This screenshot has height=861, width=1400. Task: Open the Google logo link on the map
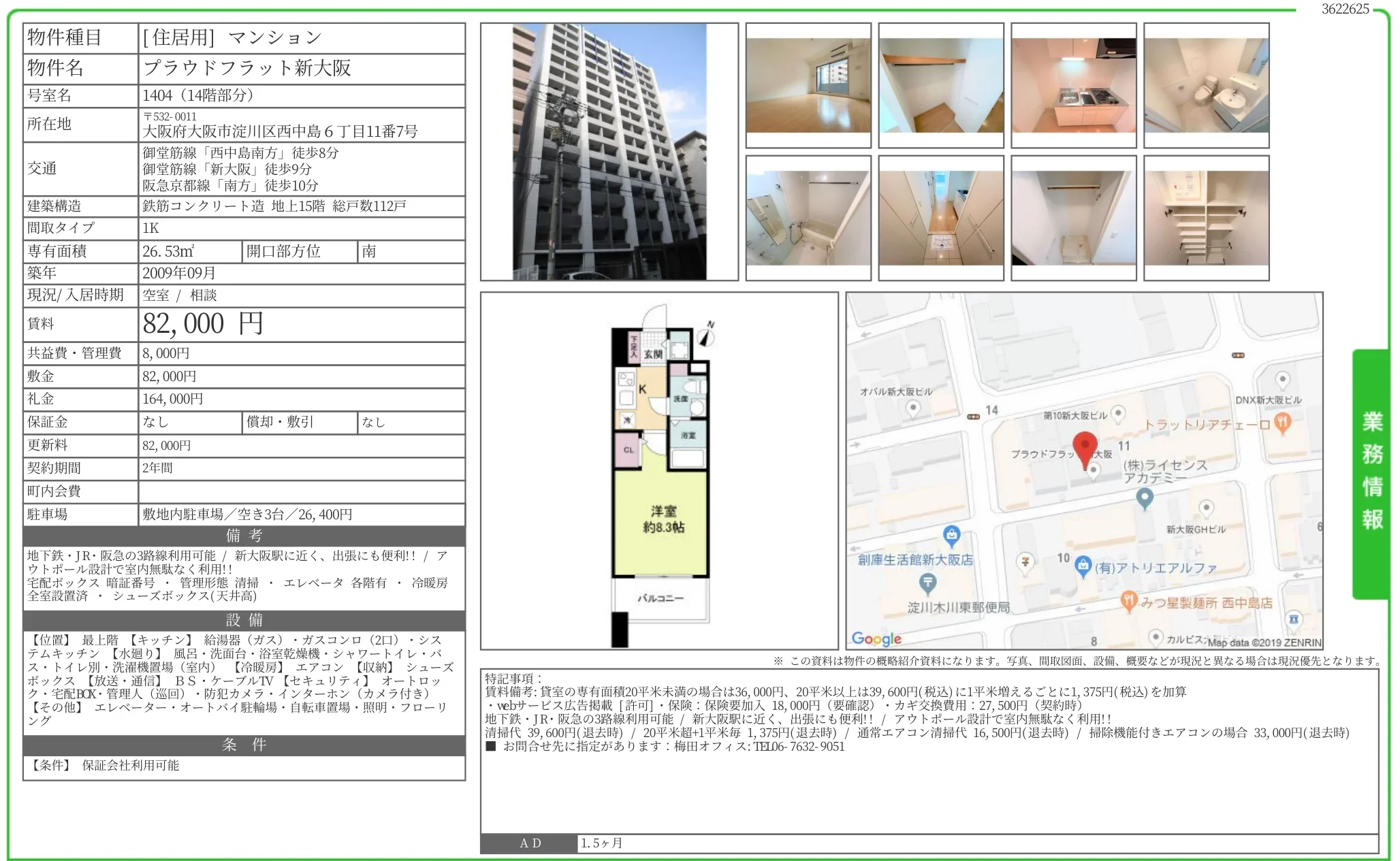pos(876,638)
